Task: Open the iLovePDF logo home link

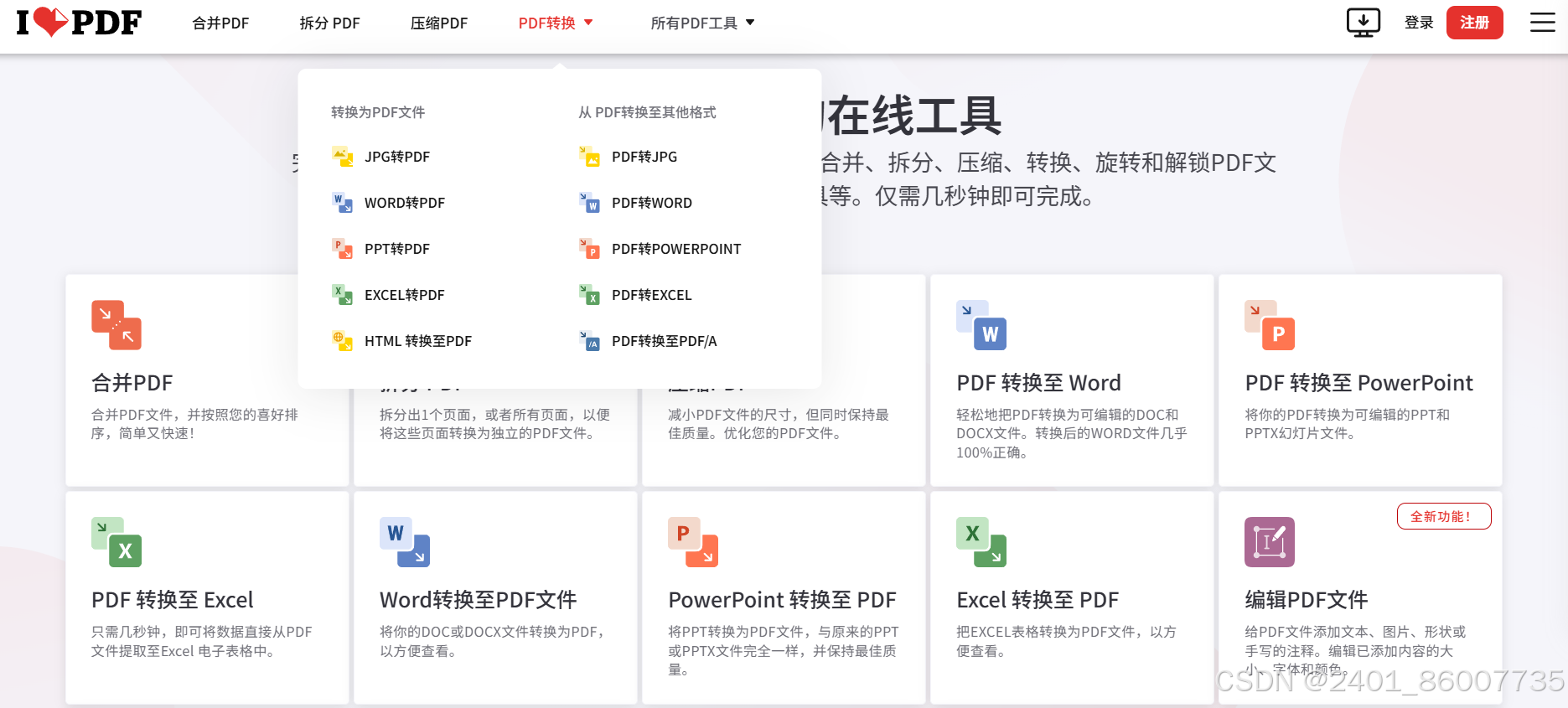Action: pyautogui.click(x=79, y=23)
